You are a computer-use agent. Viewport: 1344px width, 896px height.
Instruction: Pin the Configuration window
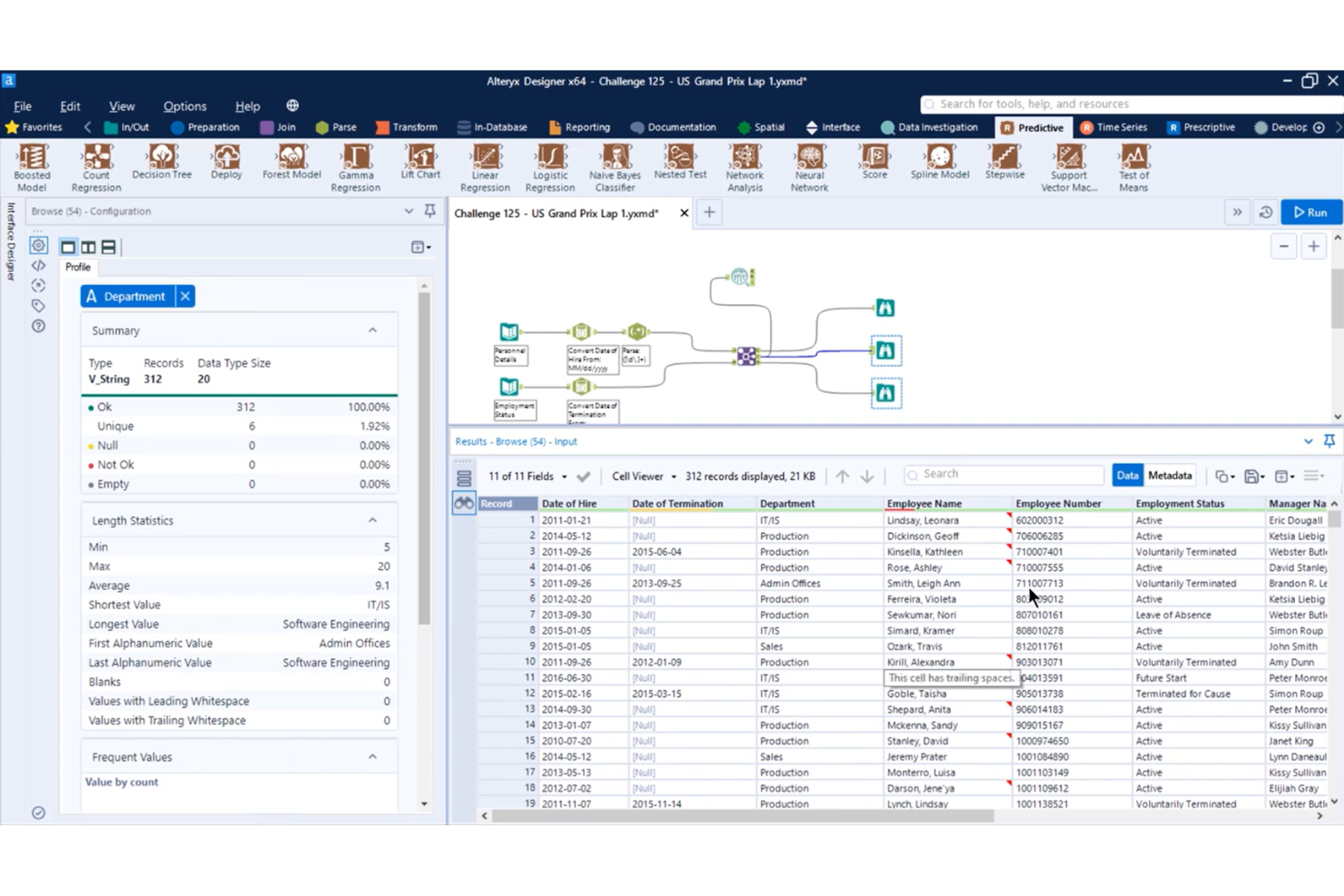430,211
